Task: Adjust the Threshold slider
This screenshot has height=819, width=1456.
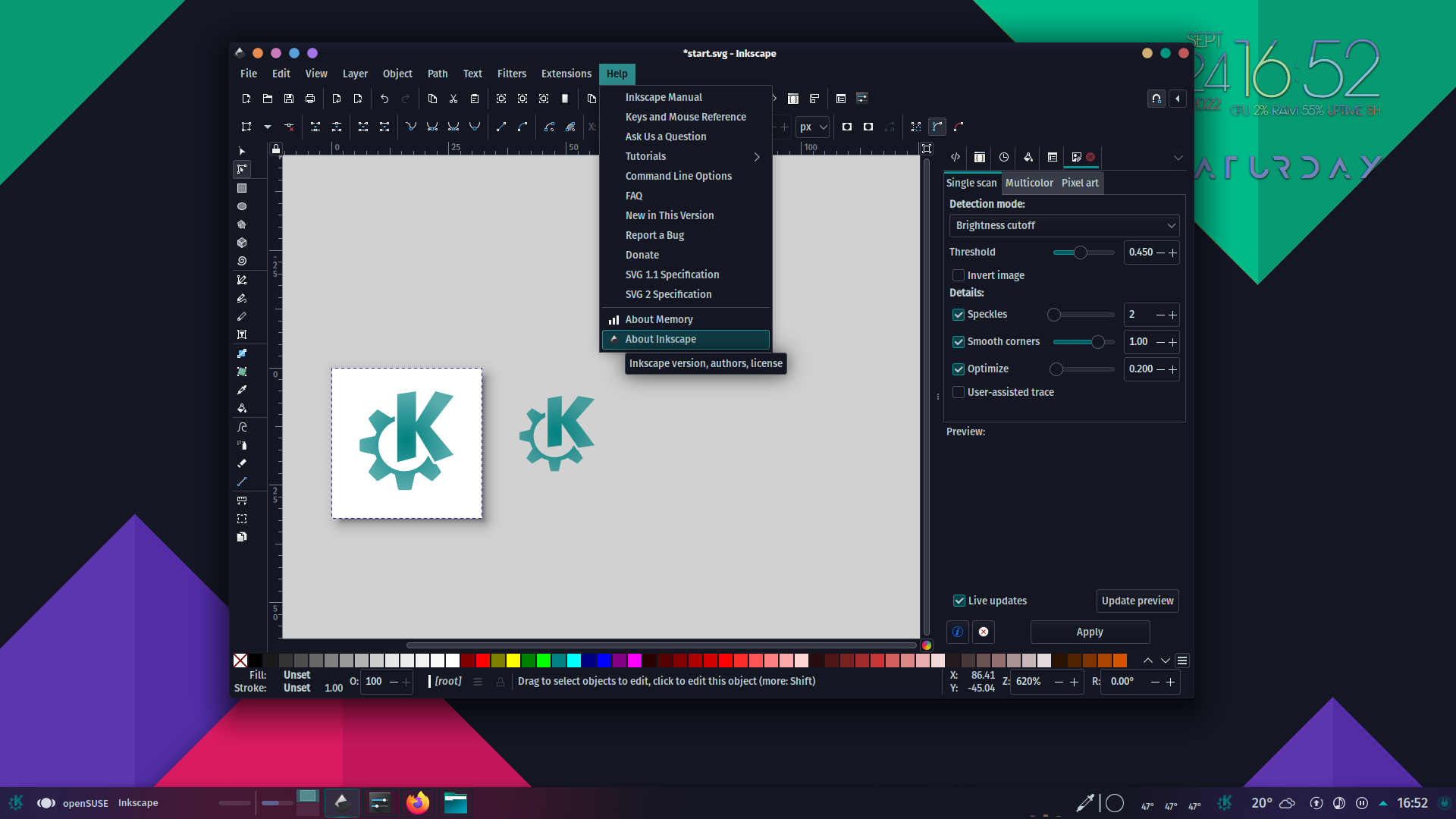Action: click(1084, 253)
